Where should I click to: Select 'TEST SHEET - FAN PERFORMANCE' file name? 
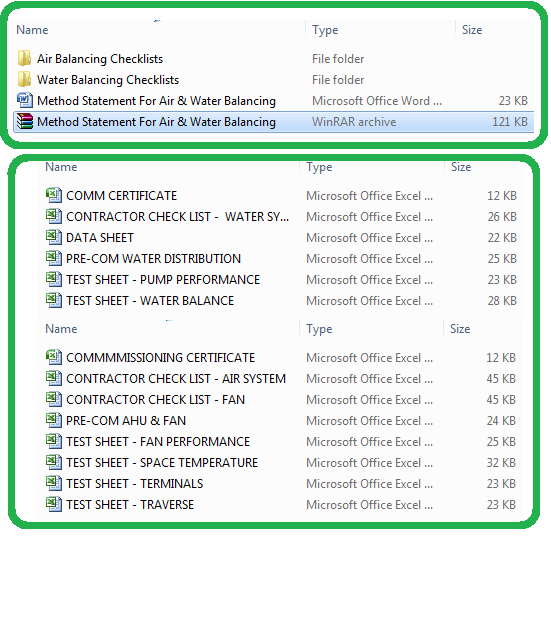pos(158,442)
